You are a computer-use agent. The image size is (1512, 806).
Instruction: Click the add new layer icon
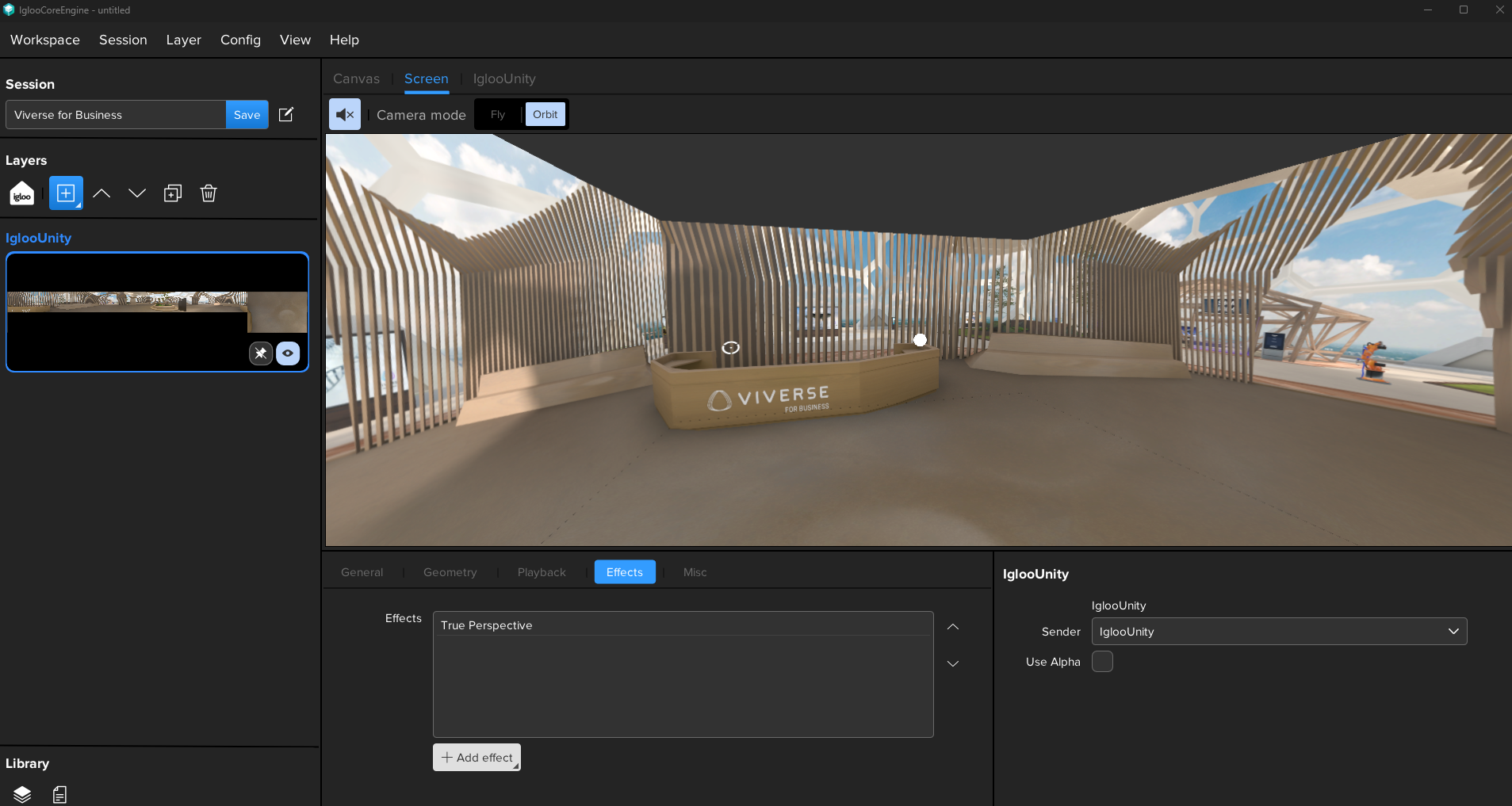66,193
